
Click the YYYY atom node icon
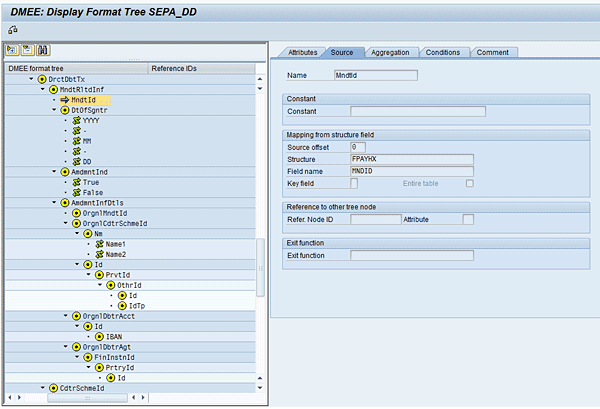[x=75, y=120]
